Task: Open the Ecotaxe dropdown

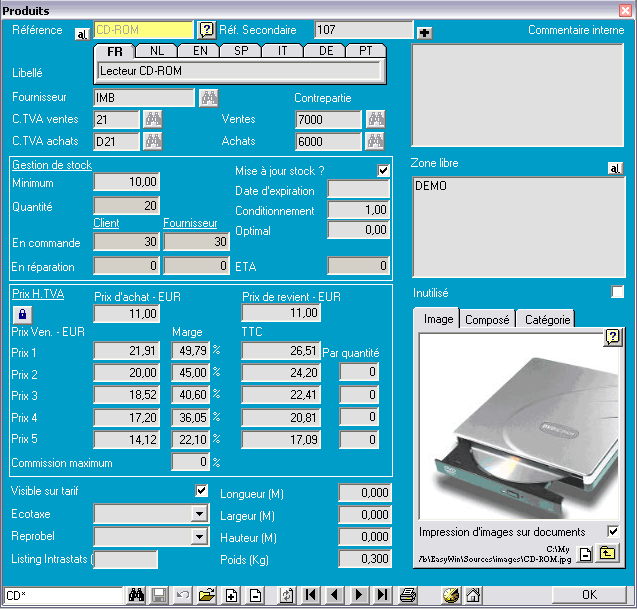Action: (199, 514)
